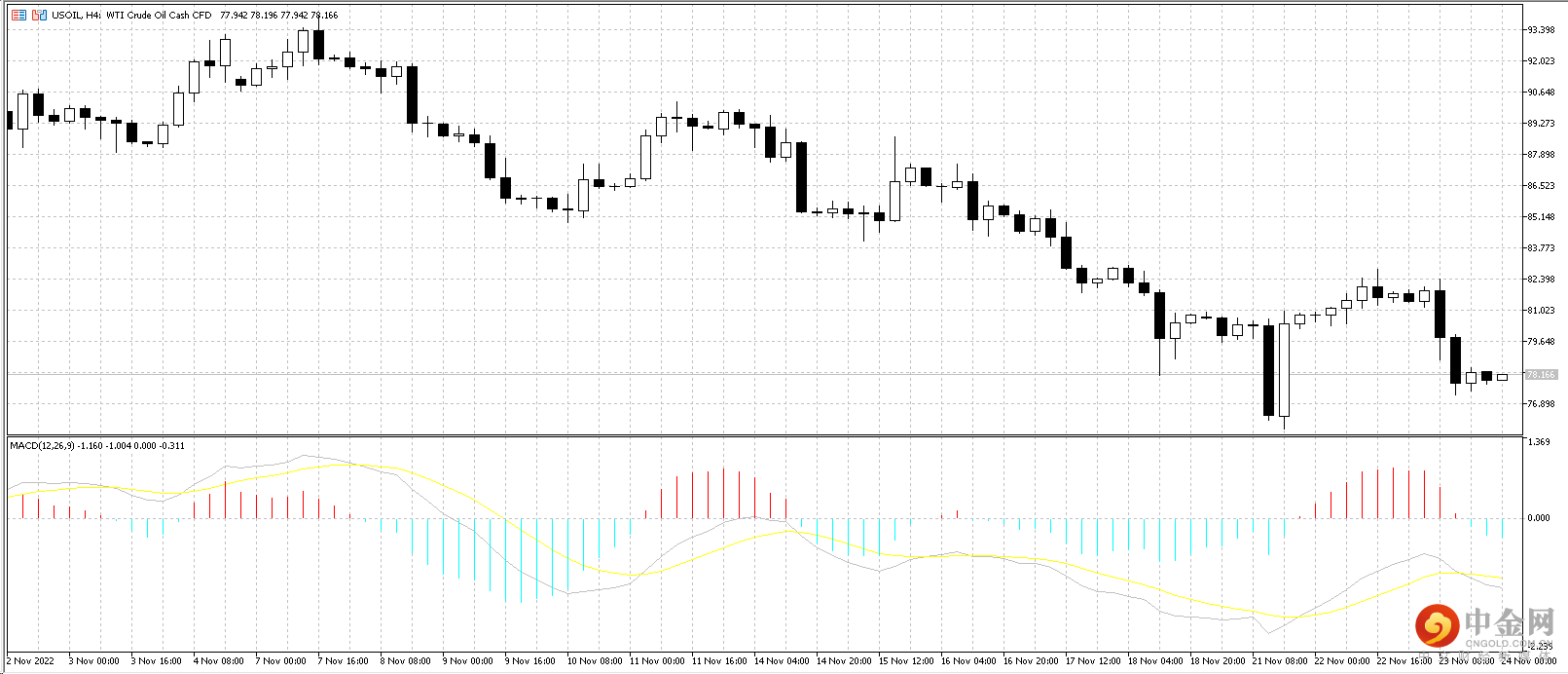Click the USOIL, H4 chart title text
The height and width of the screenshot is (674, 1568).
tap(76, 16)
